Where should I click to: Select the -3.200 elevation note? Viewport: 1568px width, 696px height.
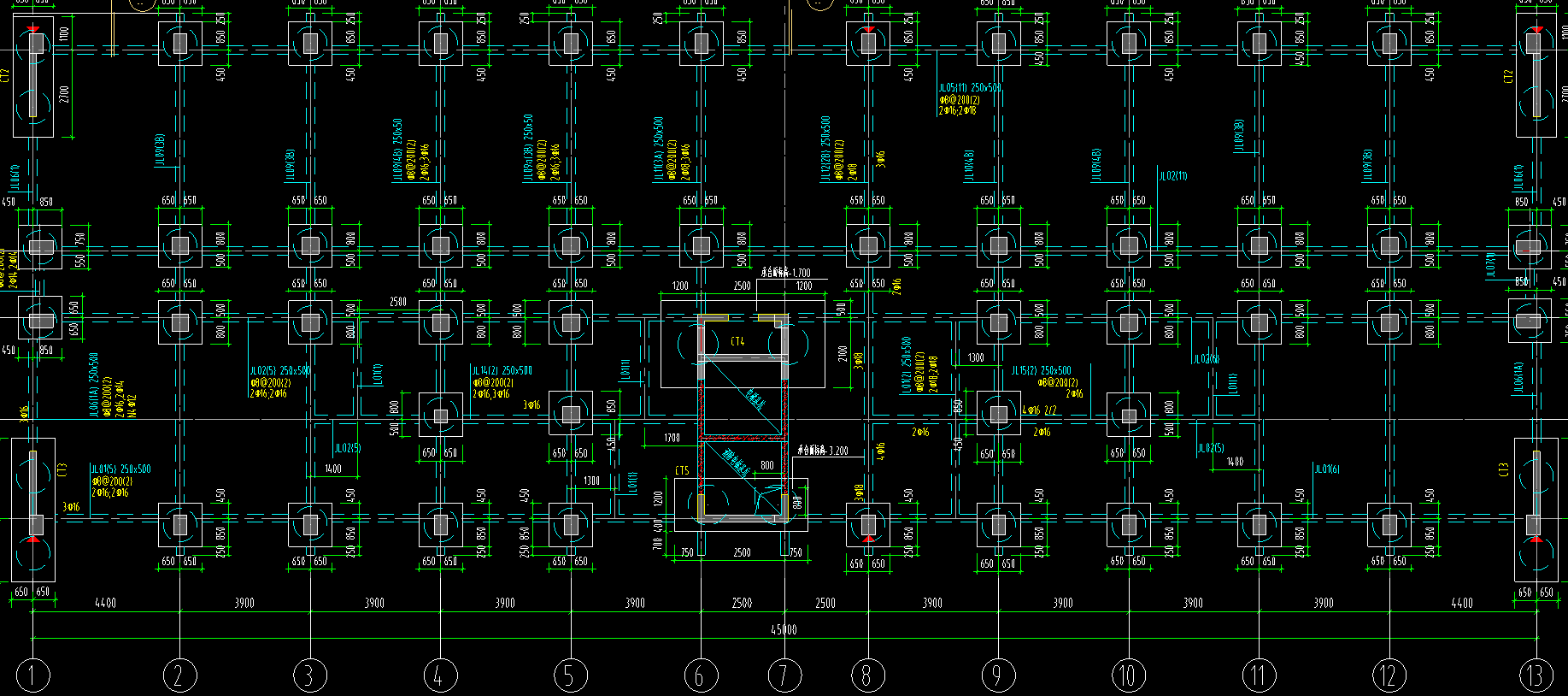tap(823, 451)
